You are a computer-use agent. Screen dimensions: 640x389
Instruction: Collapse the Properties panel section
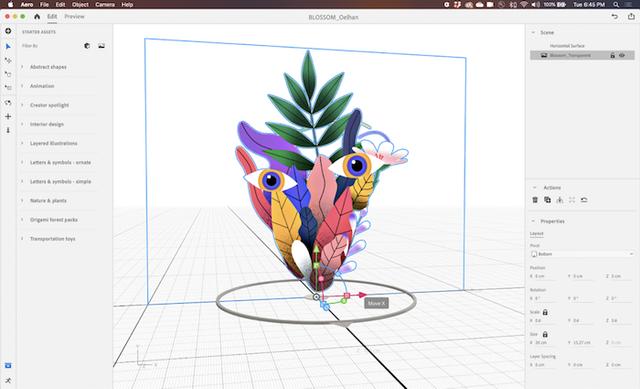pos(533,221)
